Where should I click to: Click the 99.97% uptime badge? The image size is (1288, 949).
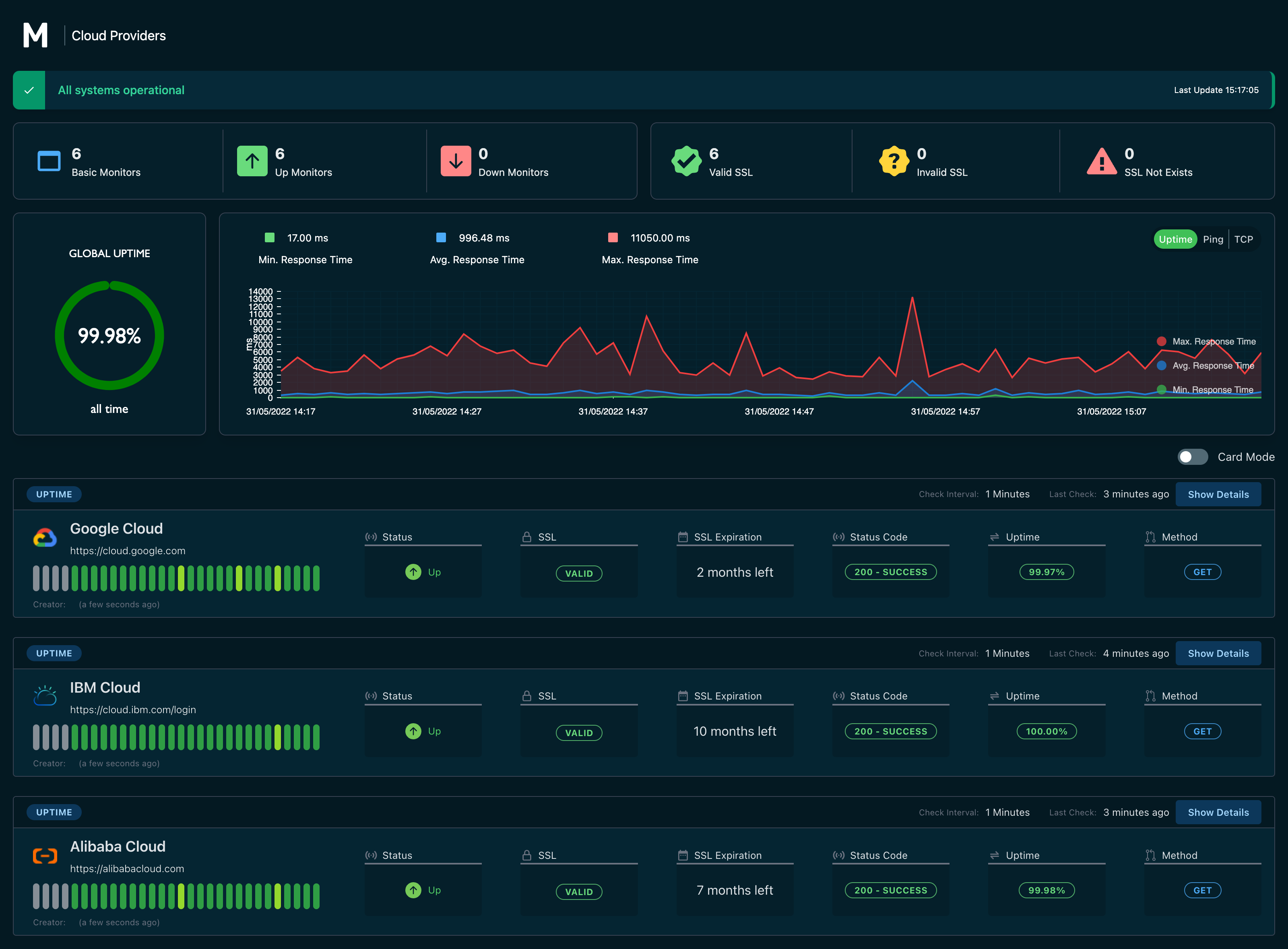[x=1046, y=572]
